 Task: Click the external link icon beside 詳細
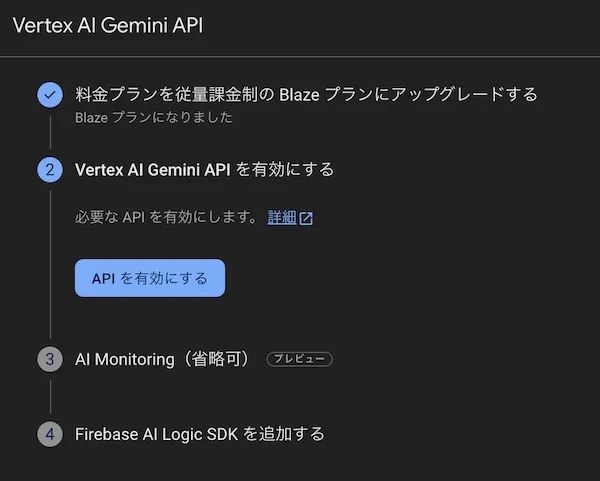click(306, 218)
